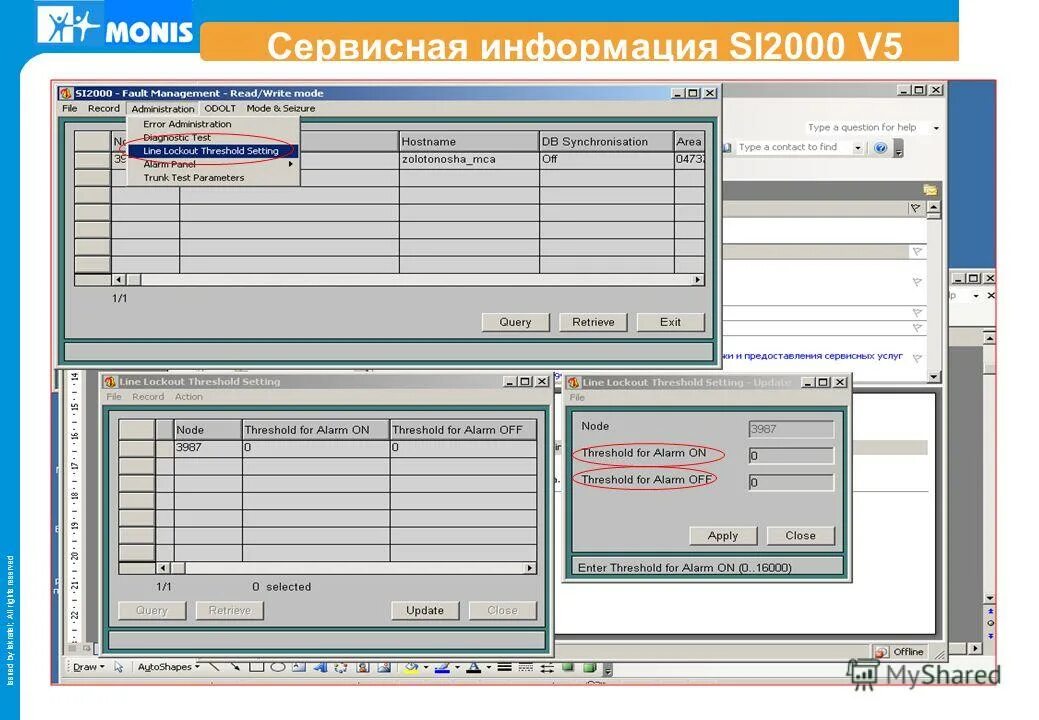The image size is (1039, 720).
Task: Open the ODOLT menu
Action: [x=220, y=109]
